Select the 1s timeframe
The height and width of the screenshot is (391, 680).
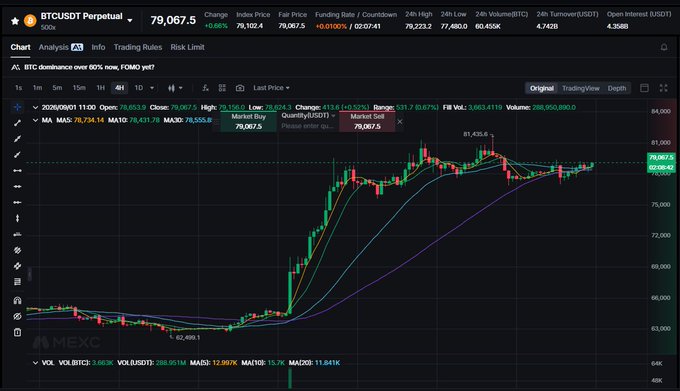click(x=18, y=88)
